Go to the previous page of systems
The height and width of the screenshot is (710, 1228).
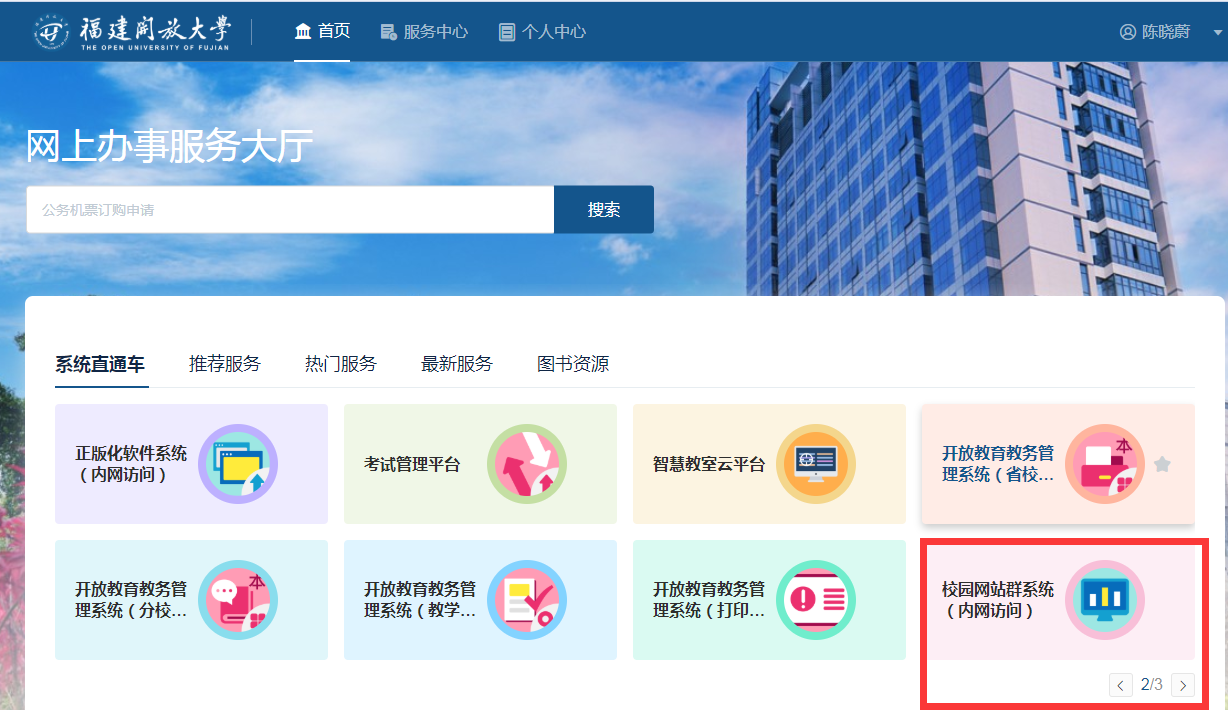coord(1121,685)
